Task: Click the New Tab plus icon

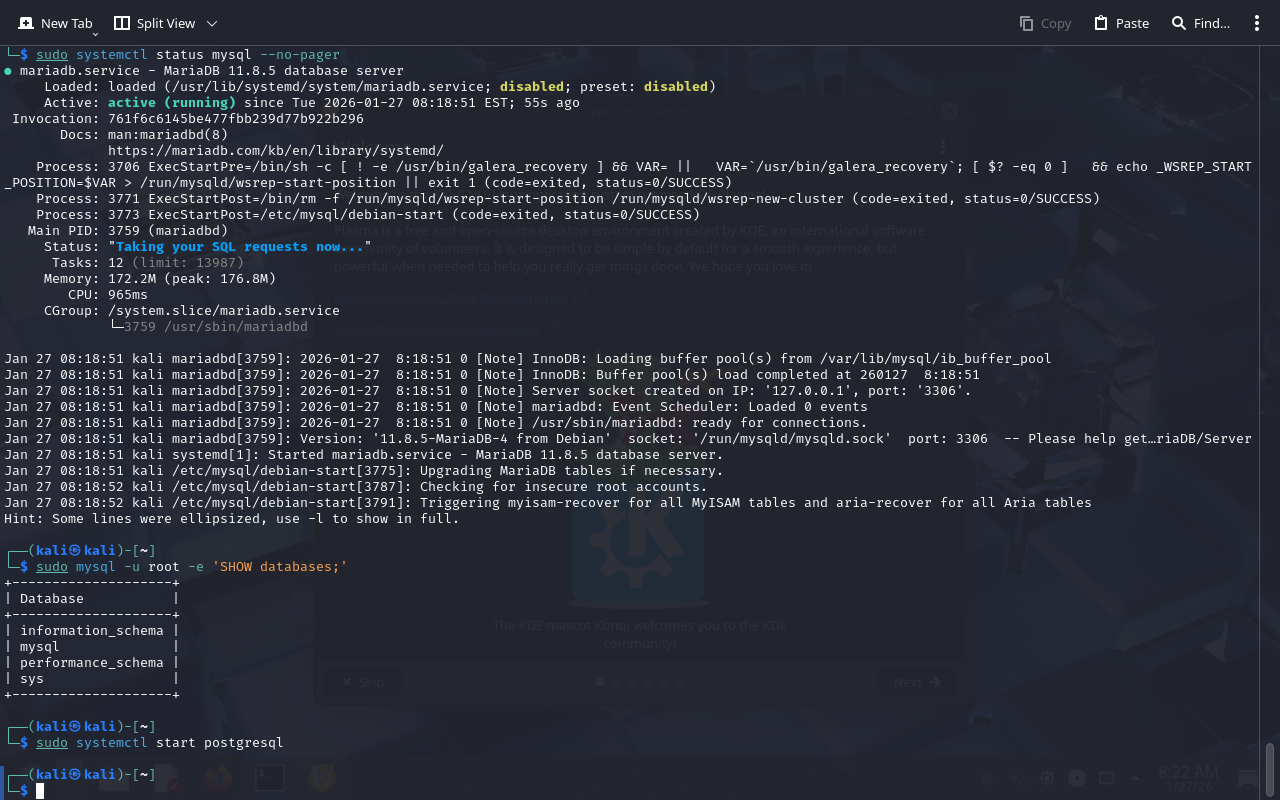Action: coord(26,23)
